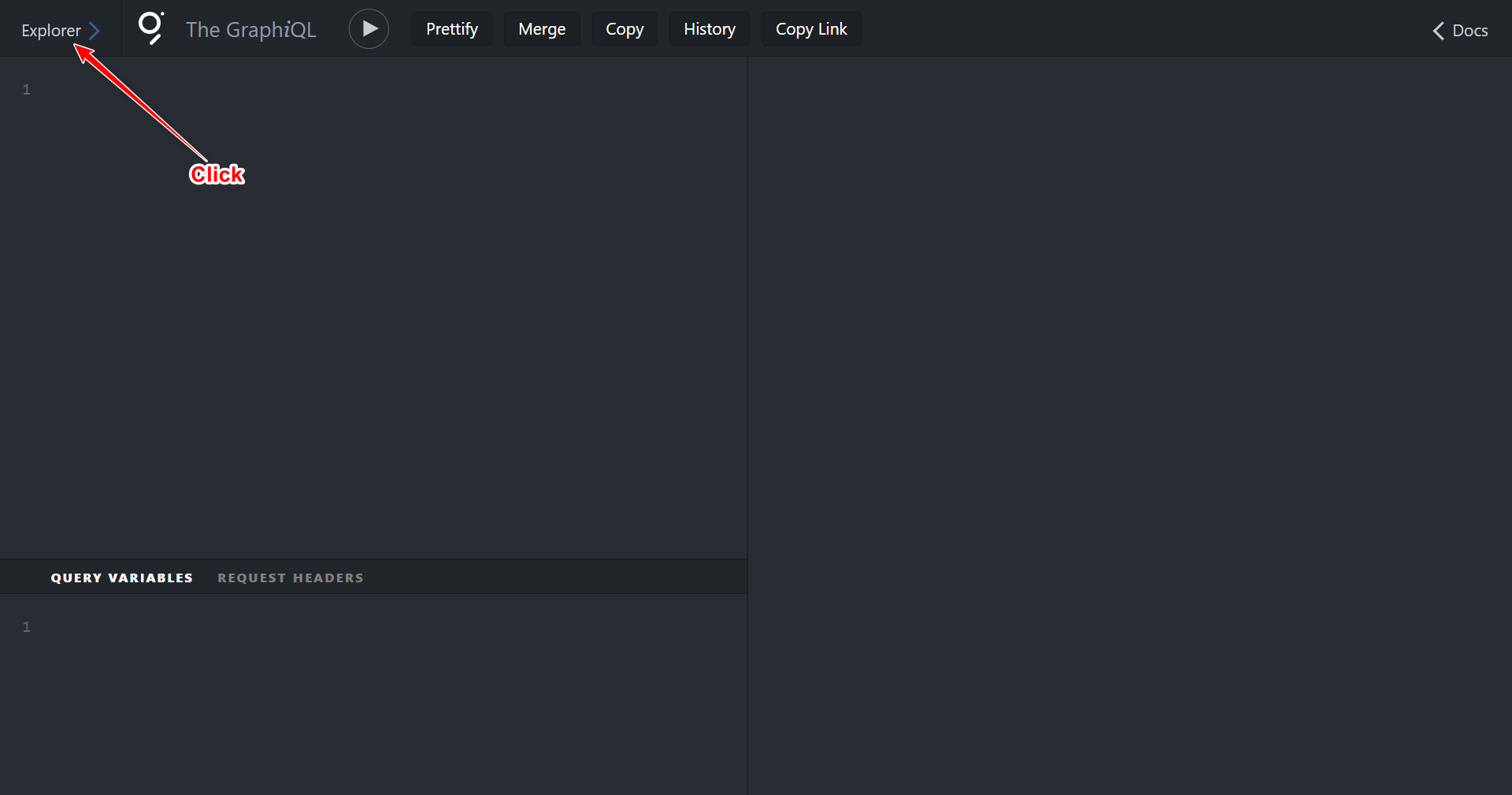This screenshot has width=1512, height=795.
Task: Click the Graph logo icon
Action: pyautogui.click(x=150, y=28)
